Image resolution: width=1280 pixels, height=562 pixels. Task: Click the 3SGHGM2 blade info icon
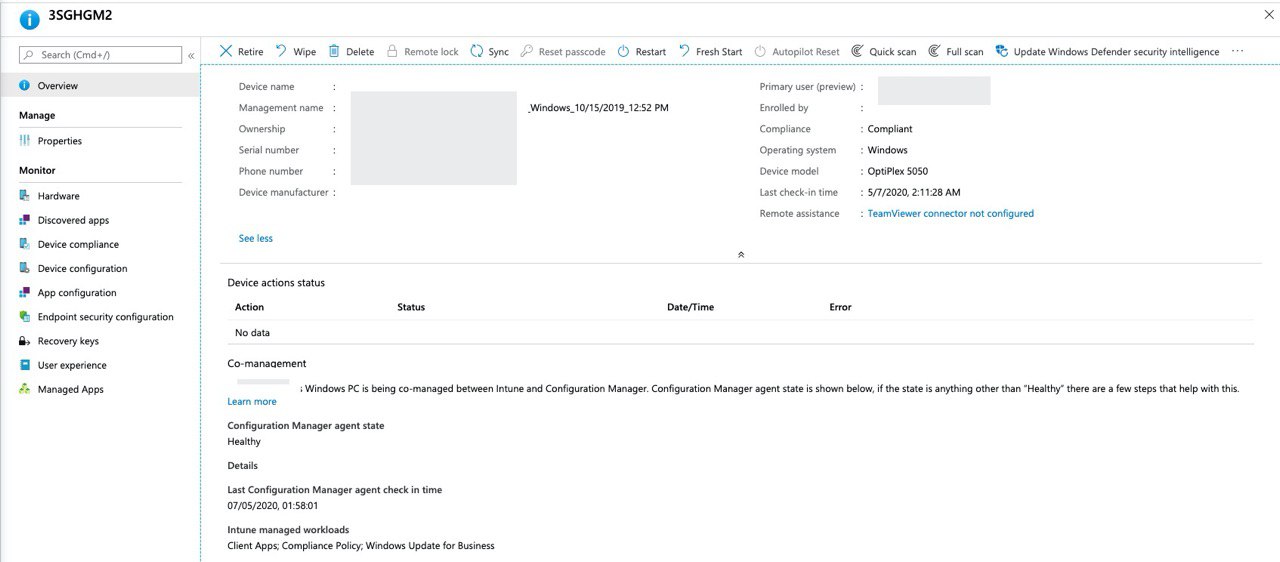pyautogui.click(x=29, y=19)
